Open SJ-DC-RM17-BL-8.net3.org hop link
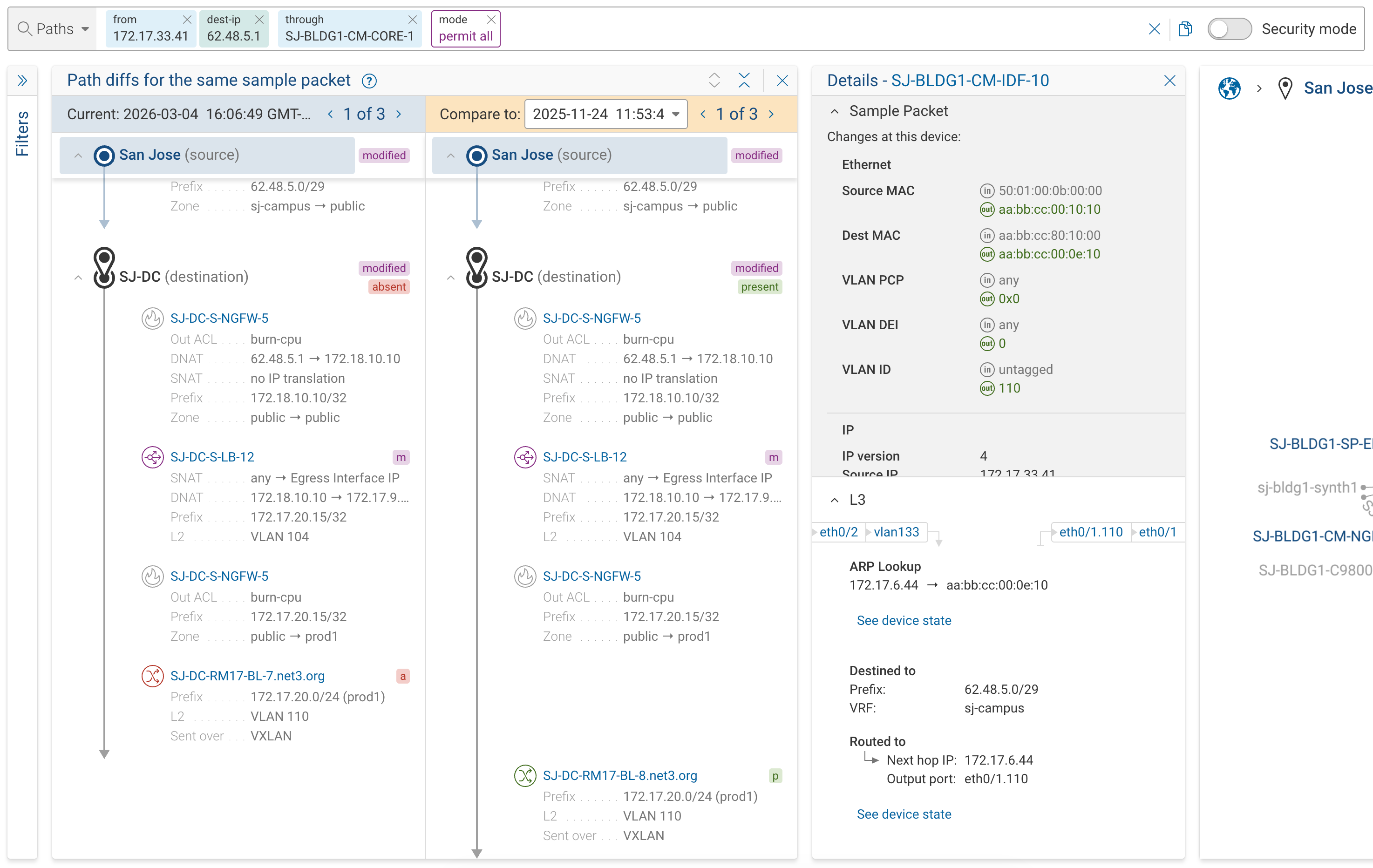The width and height of the screenshot is (1373, 868). pyautogui.click(x=620, y=776)
